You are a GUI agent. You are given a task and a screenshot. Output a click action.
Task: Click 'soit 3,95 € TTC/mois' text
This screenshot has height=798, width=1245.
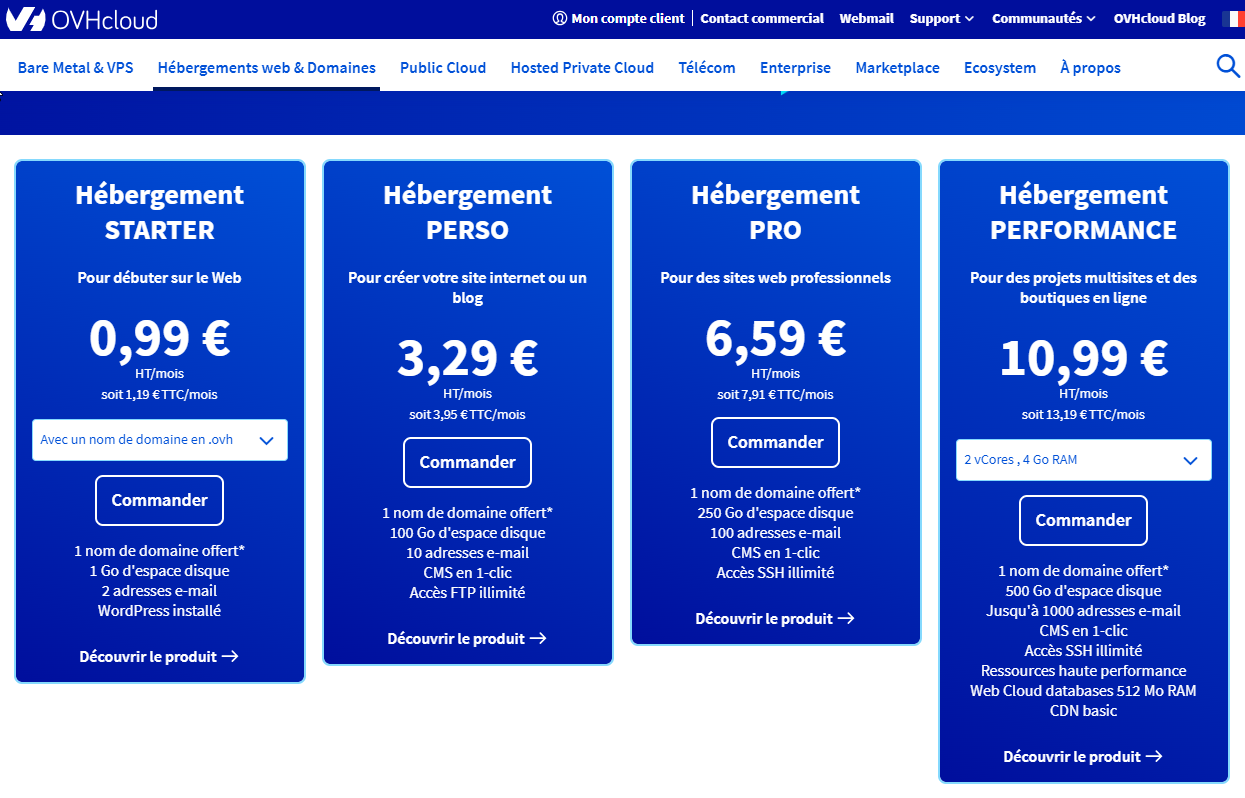click(467, 414)
